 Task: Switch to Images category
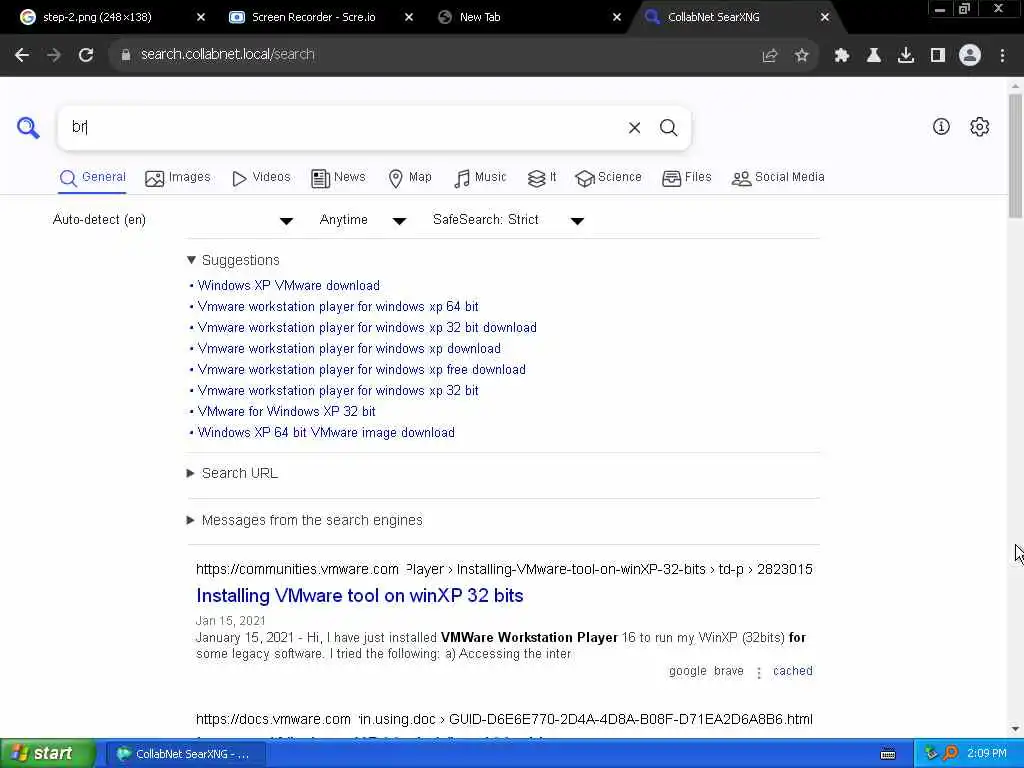click(178, 178)
